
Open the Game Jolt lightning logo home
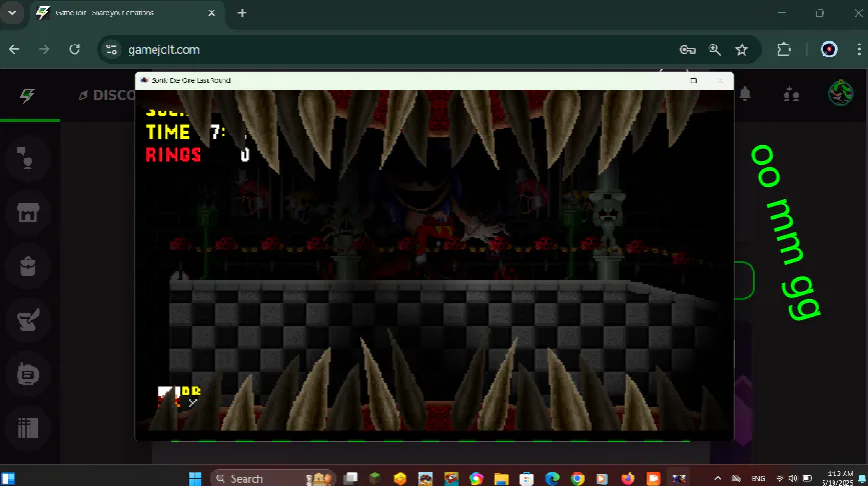tap(27, 95)
